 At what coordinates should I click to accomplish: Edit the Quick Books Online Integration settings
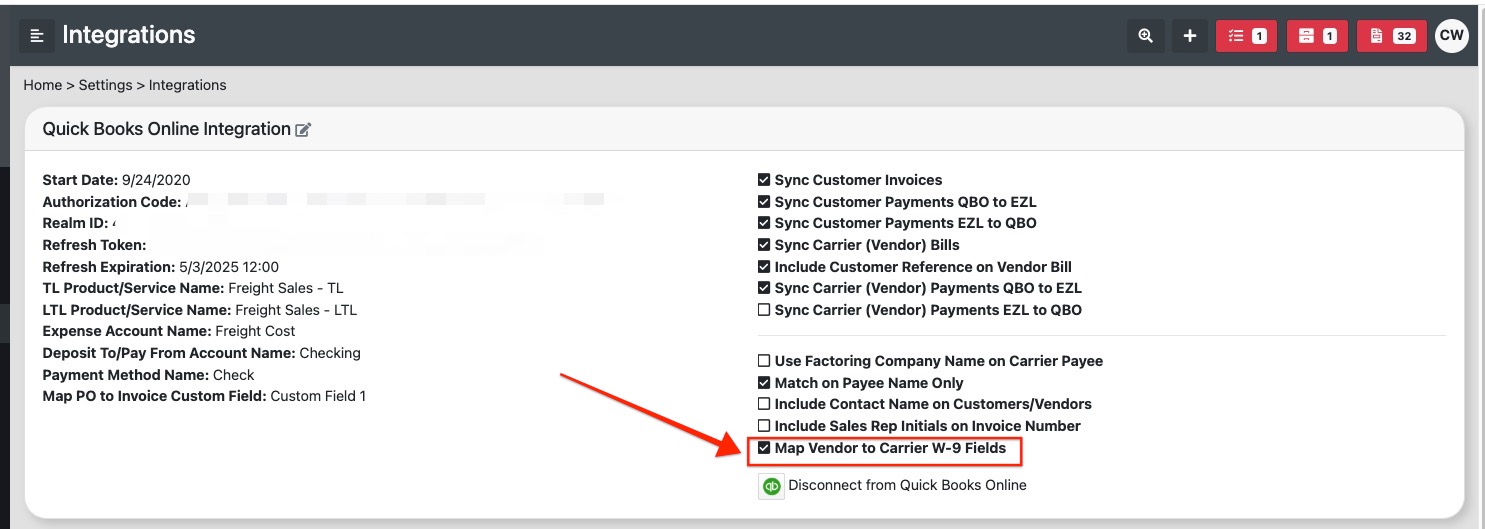[303, 130]
